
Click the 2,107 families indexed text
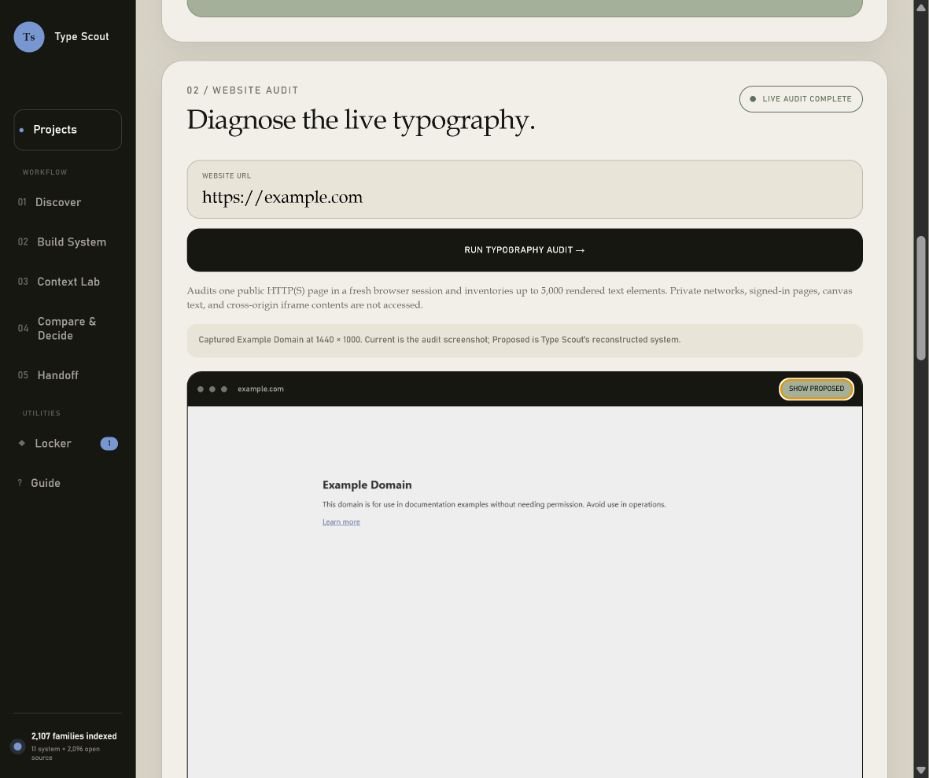click(x=74, y=736)
